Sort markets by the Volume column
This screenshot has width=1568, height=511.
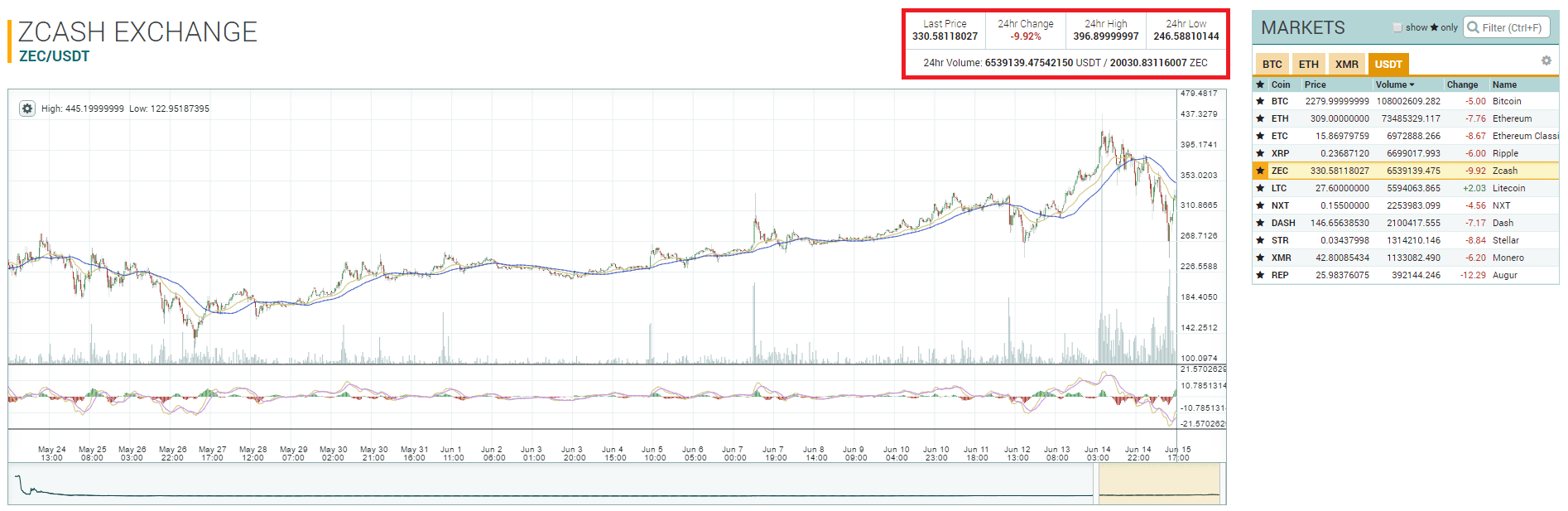(x=1395, y=84)
